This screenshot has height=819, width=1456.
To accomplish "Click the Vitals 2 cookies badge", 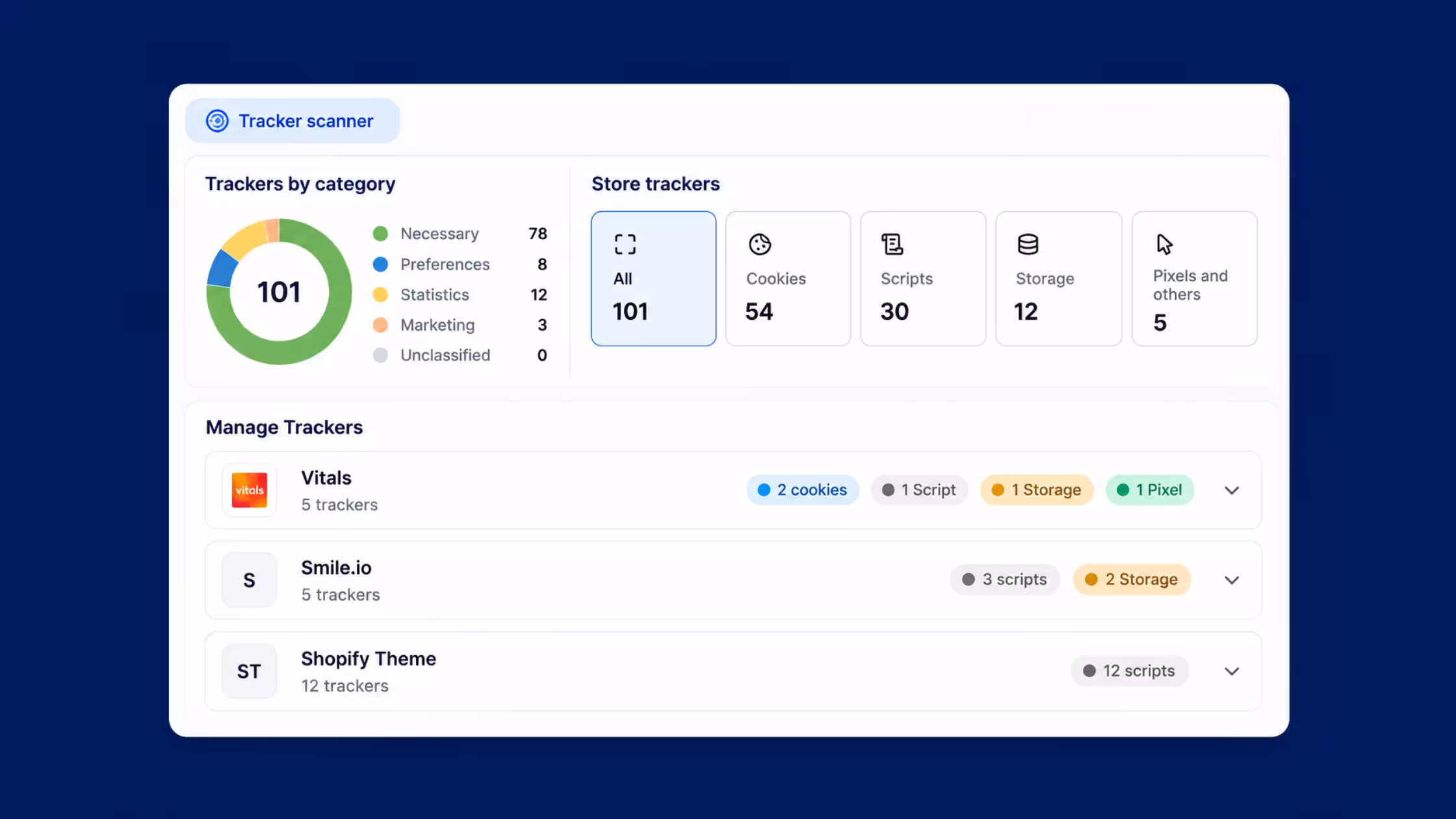I will (x=803, y=490).
